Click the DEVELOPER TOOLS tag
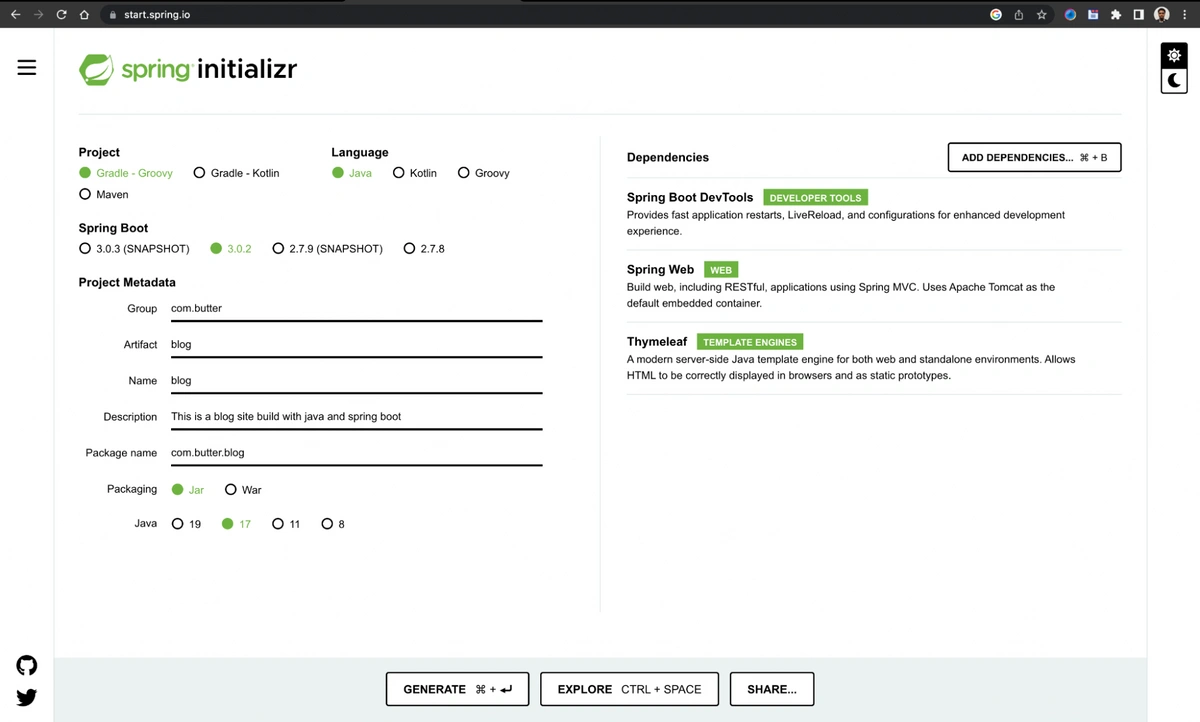Image resolution: width=1200 pixels, height=722 pixels. [x=815, y=198]
